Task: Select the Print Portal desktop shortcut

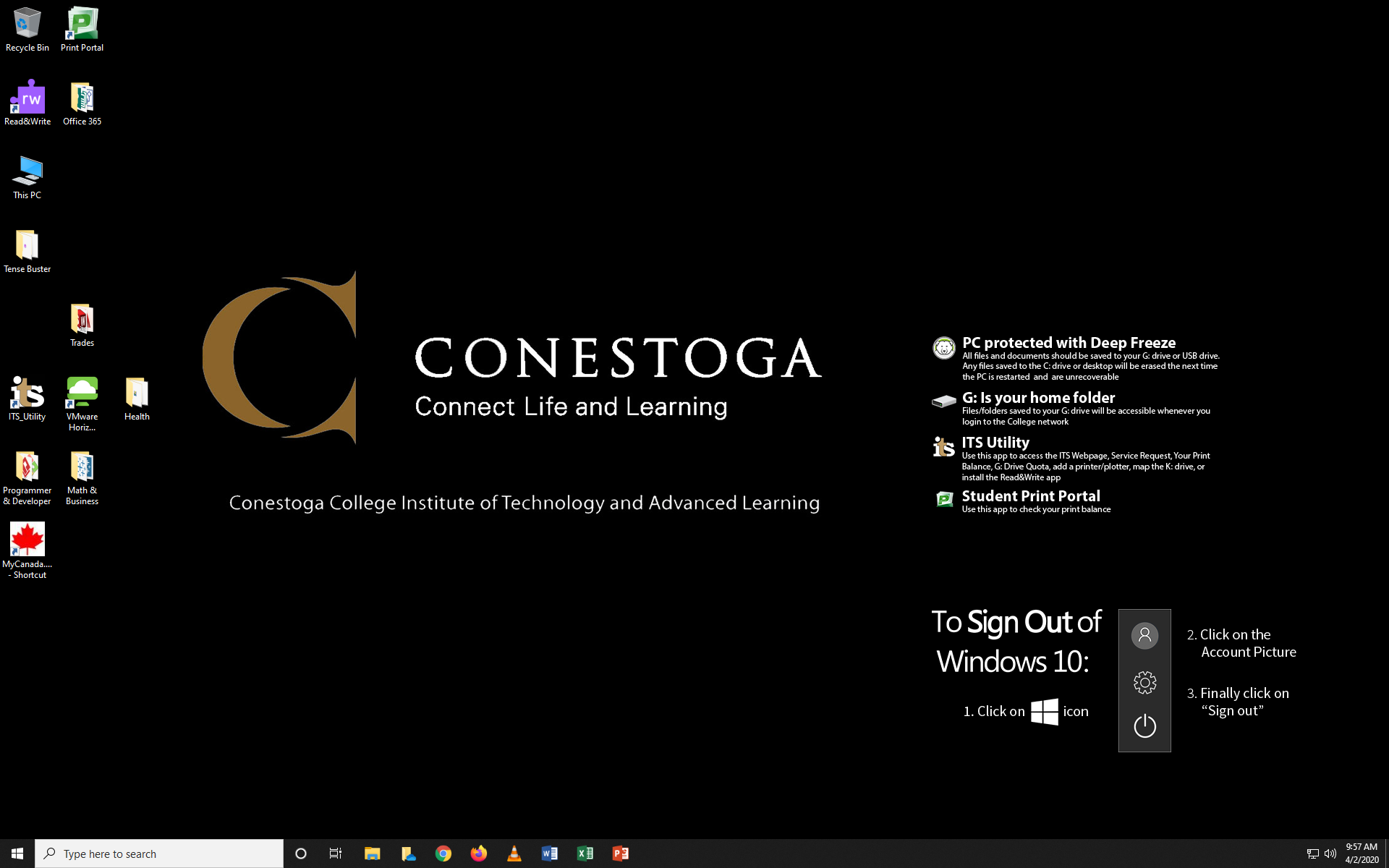Action: (82, 30)
